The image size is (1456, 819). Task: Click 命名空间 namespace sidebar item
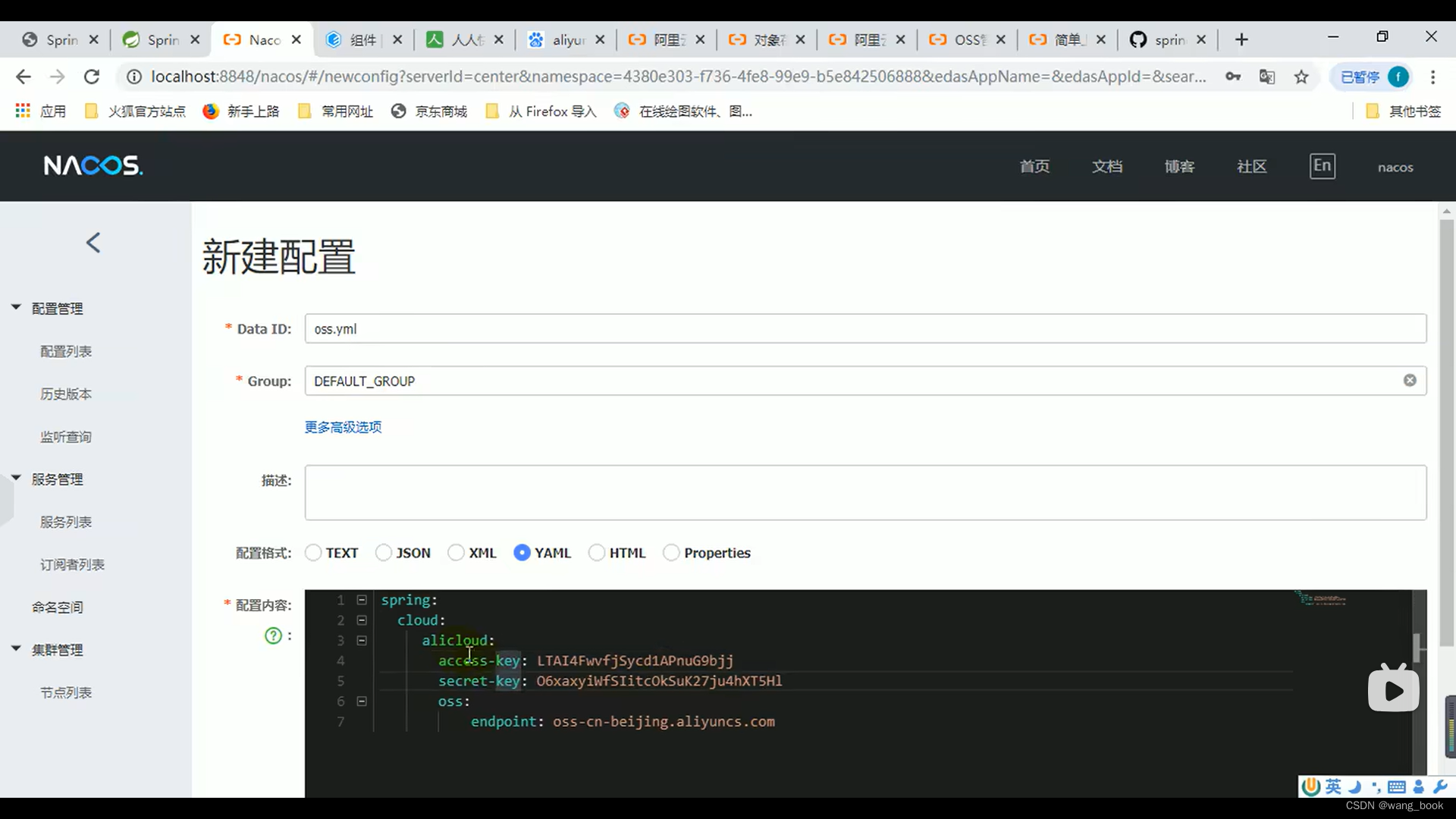point(57,607)
